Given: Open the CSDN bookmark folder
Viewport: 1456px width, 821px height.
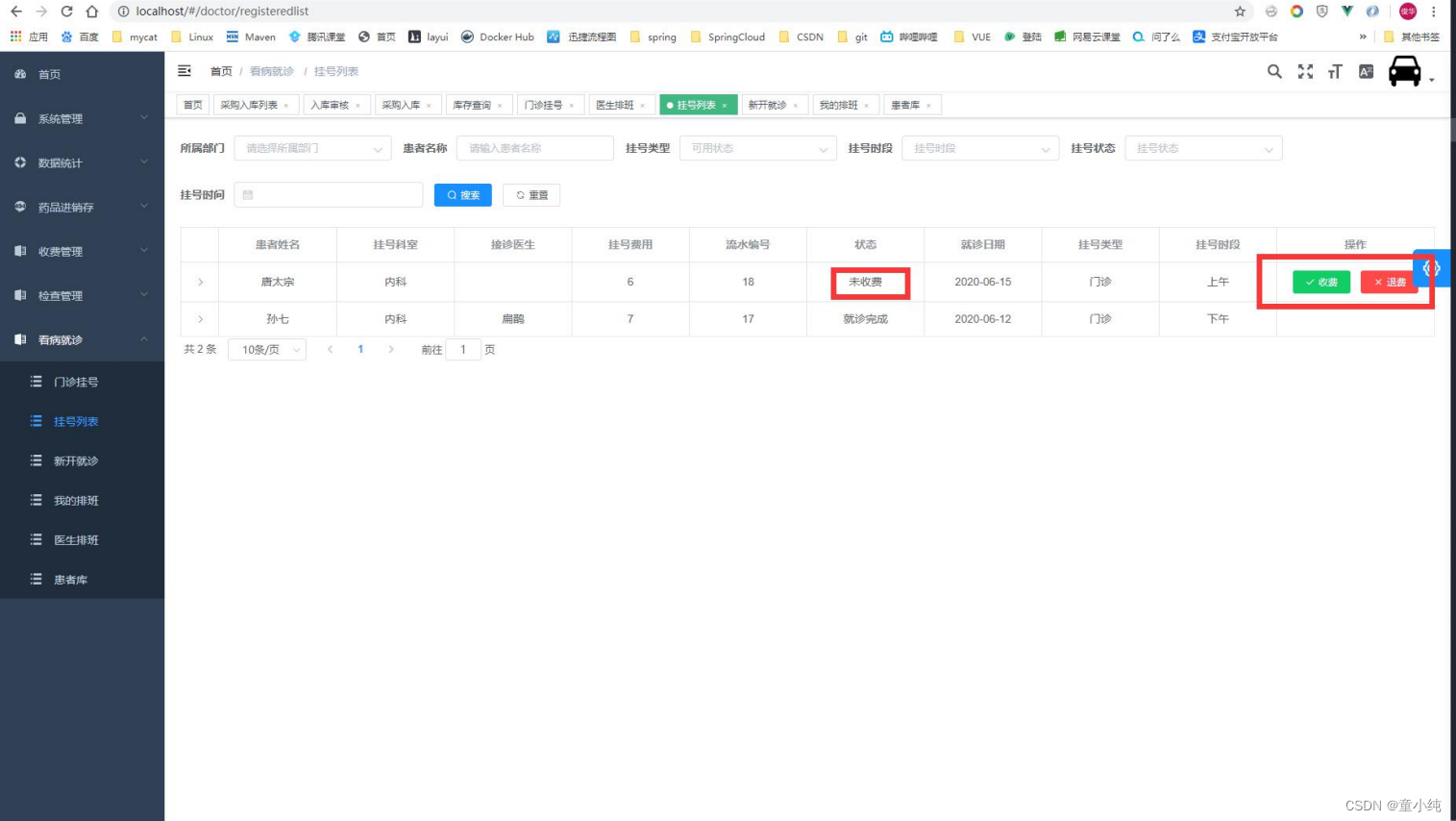Looking at the screenshot, I should coord(801,37).
